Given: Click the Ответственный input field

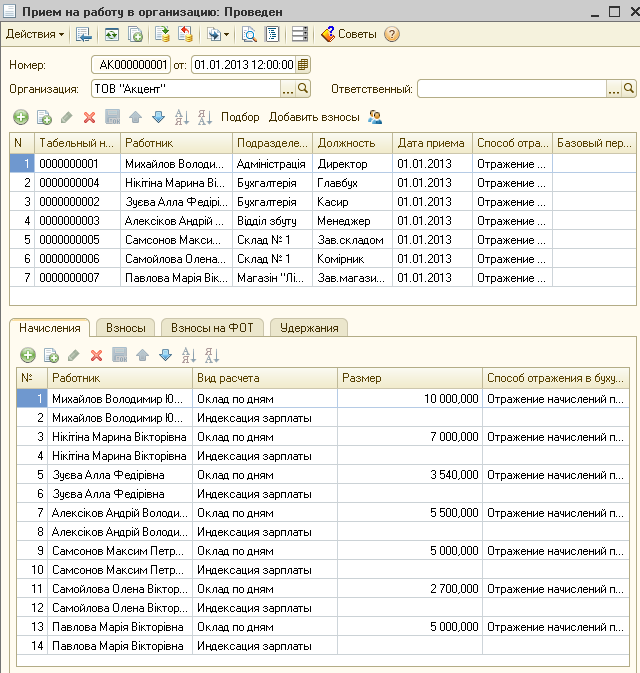Looking at the screenshot, I should 512,89.
